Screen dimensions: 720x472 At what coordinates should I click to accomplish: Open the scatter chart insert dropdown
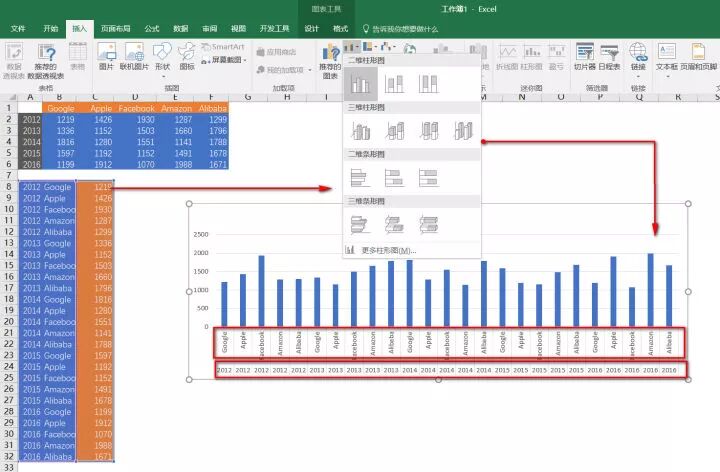coord(388,47)
